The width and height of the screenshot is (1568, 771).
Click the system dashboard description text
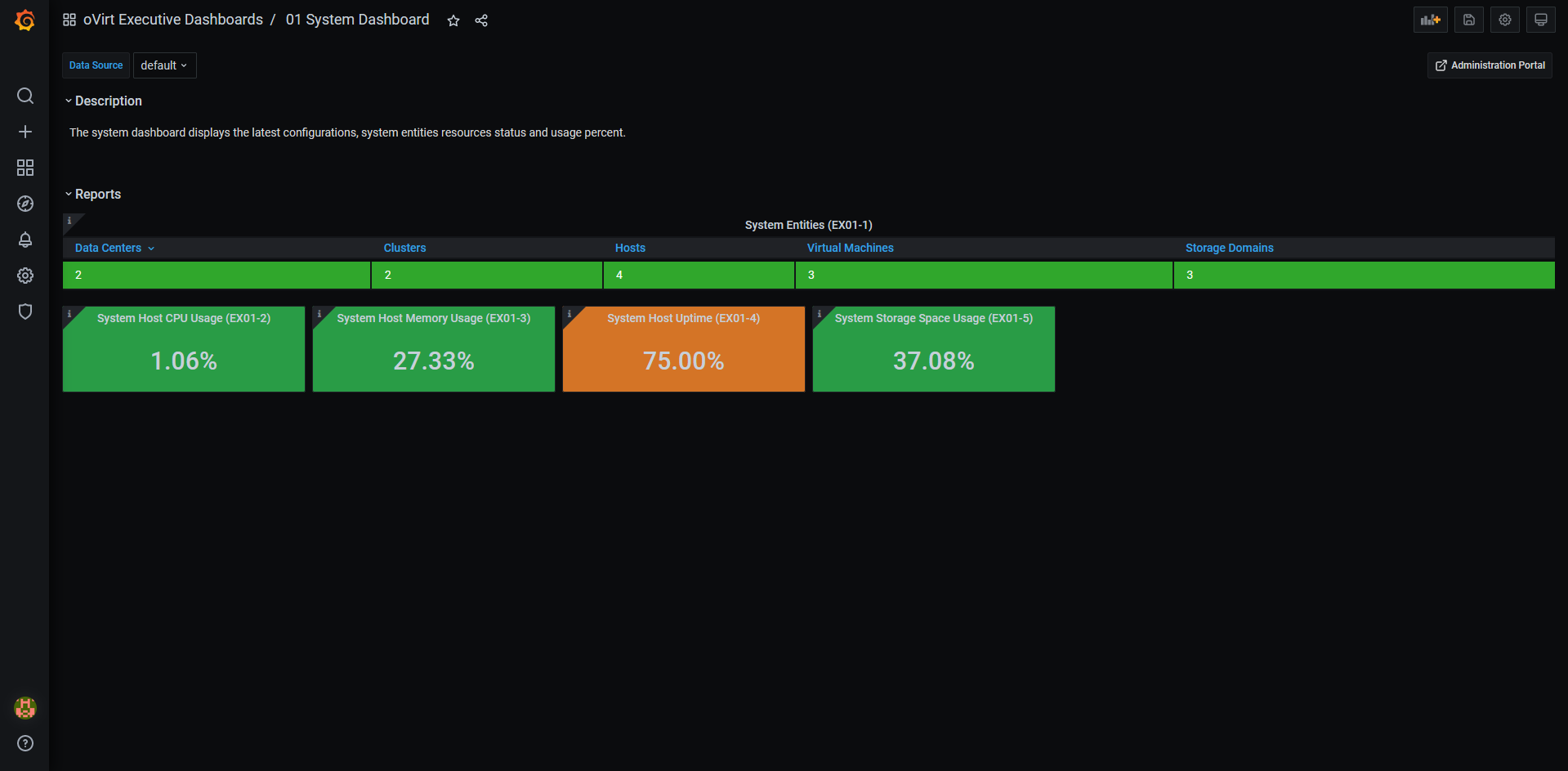pos(347,132)
